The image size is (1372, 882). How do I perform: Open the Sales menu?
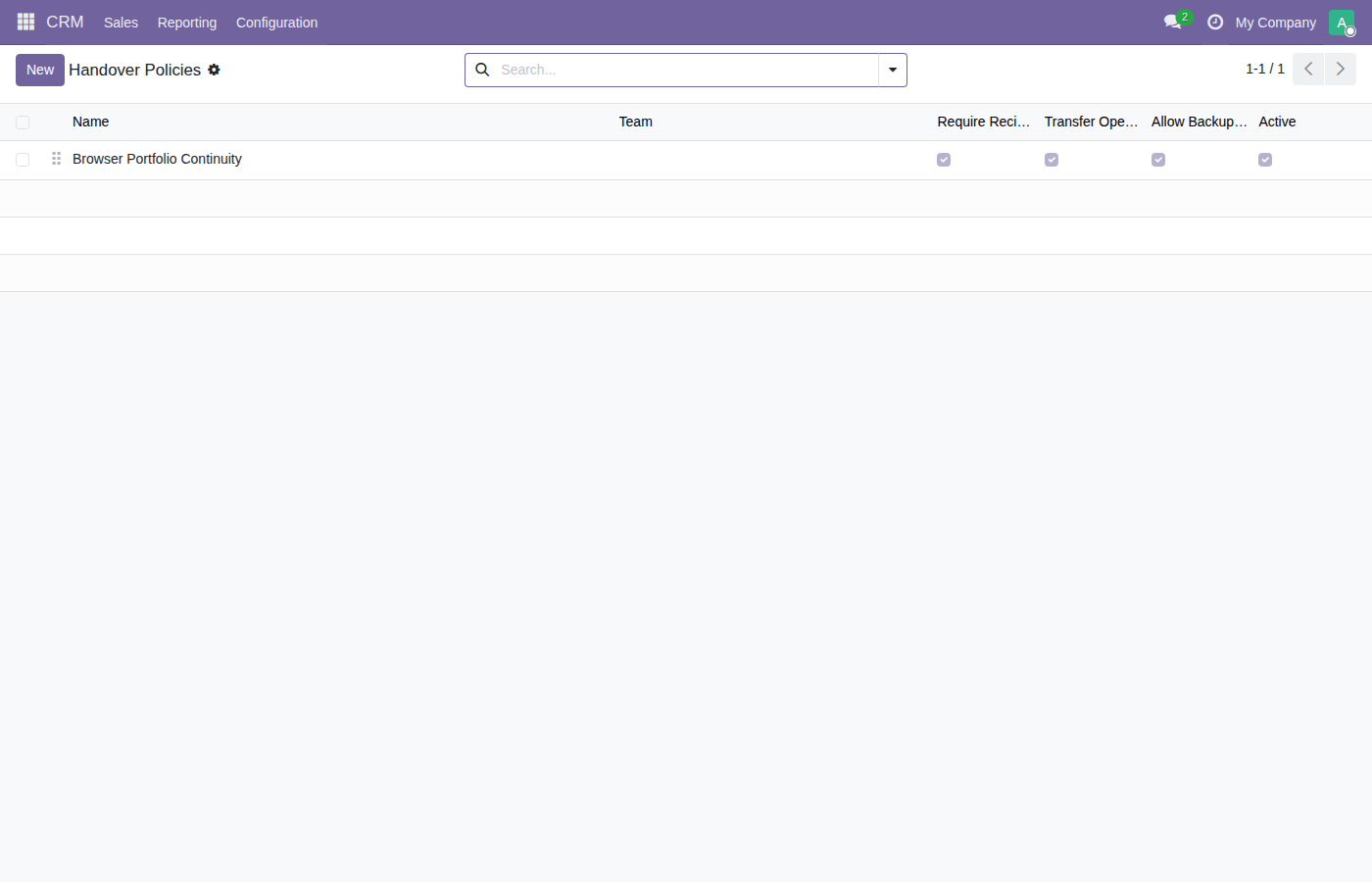[121, 23]
